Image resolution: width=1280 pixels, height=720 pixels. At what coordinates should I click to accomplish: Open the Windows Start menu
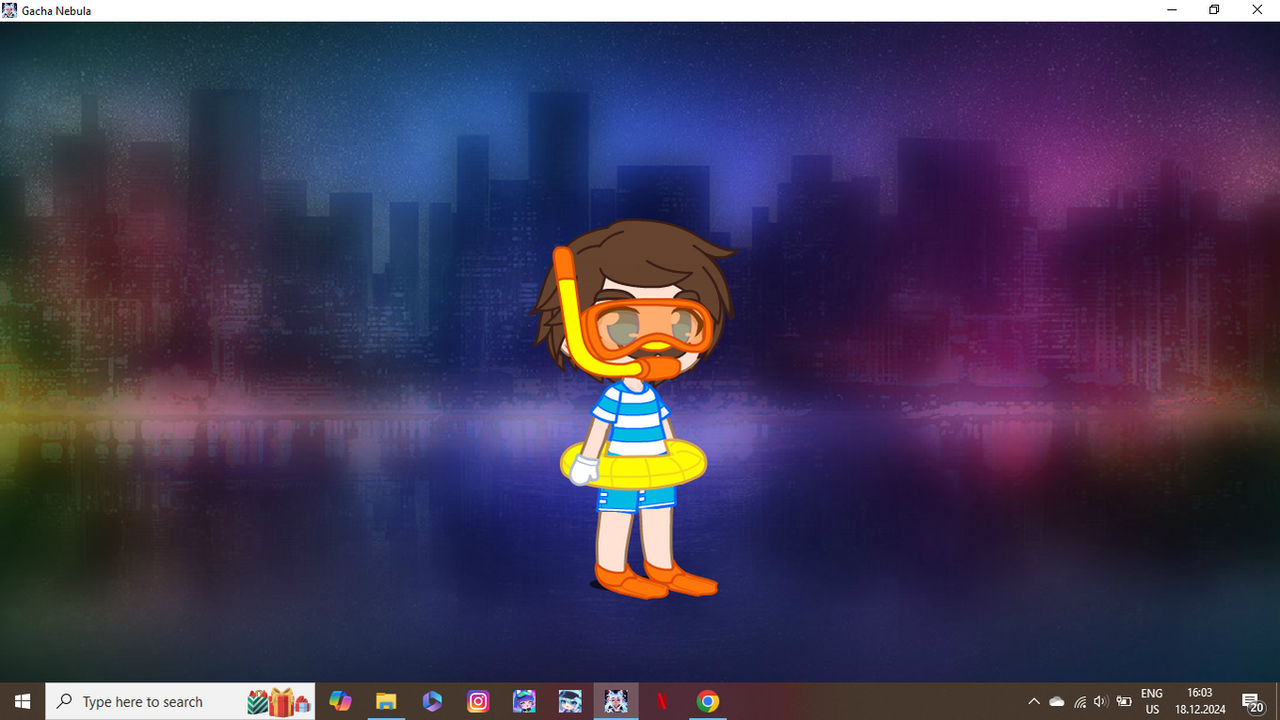pyautogui.click(x=22, y=701)
